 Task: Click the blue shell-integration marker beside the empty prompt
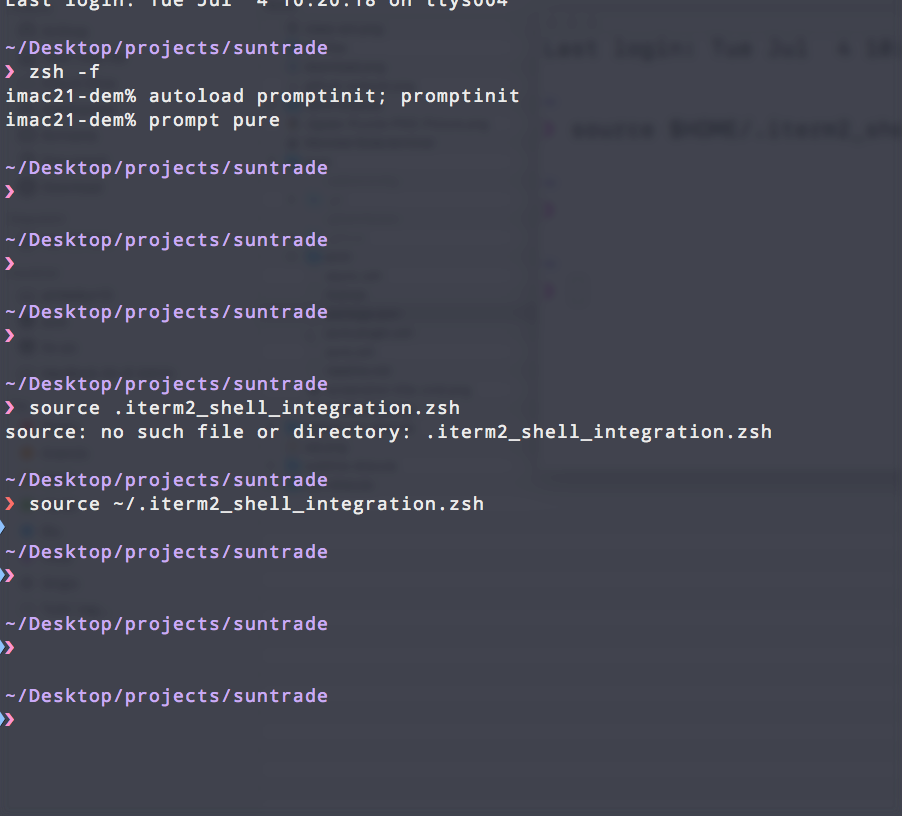[2, 526]
